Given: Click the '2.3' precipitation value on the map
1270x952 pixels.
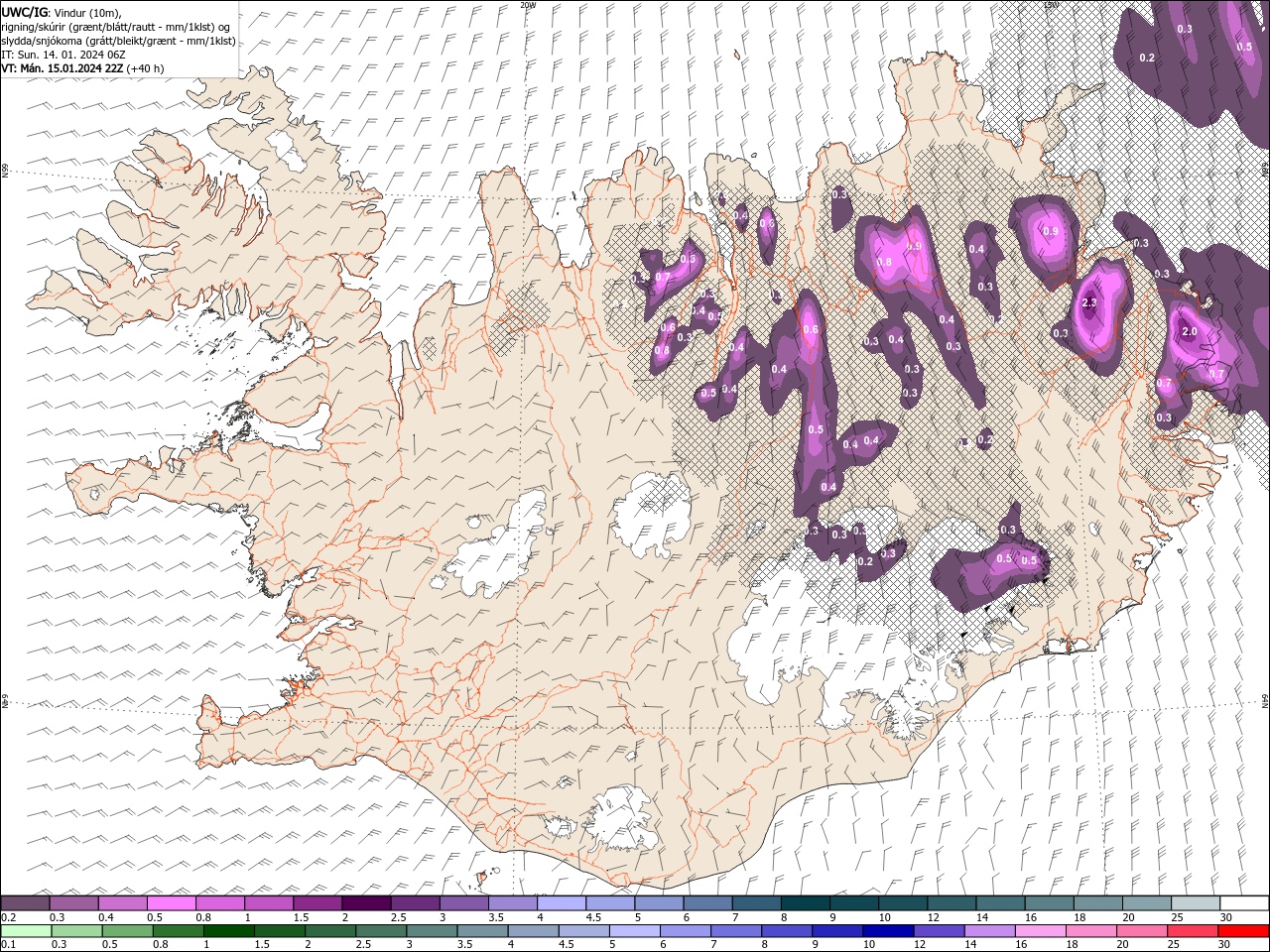Looking at the screenshot, I should tap(1089, 302).
